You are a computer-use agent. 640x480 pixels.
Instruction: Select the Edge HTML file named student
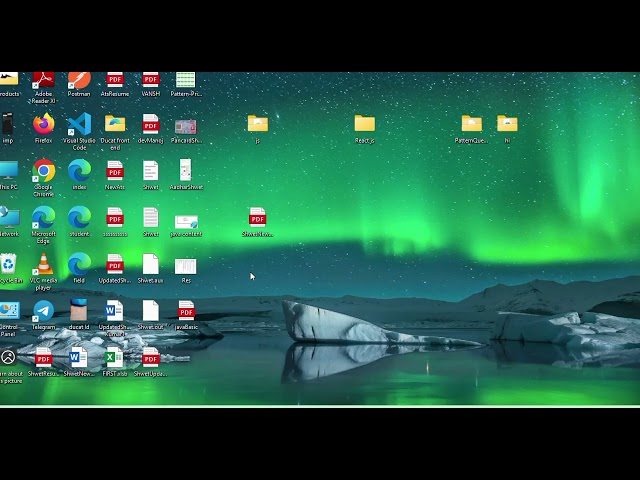79,217
